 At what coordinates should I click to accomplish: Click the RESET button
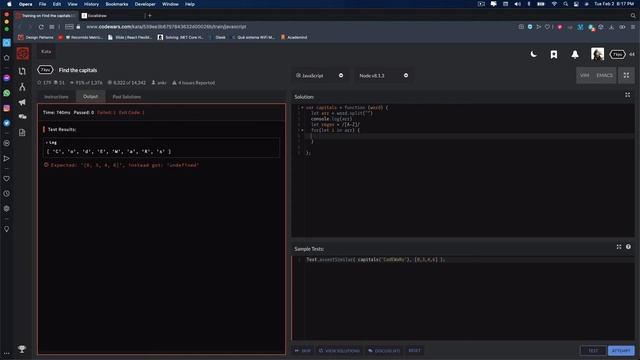(x=414, y=351)
